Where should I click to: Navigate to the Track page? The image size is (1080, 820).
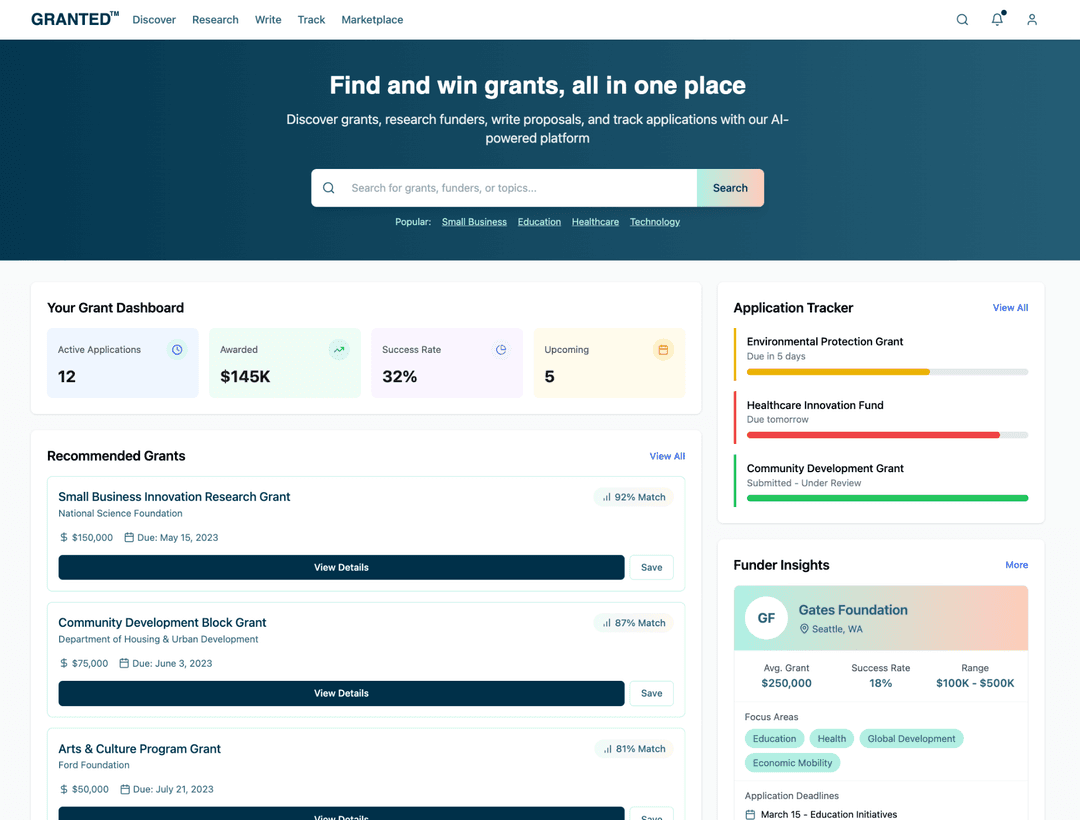pyautogui.click(x=311, y=20)
